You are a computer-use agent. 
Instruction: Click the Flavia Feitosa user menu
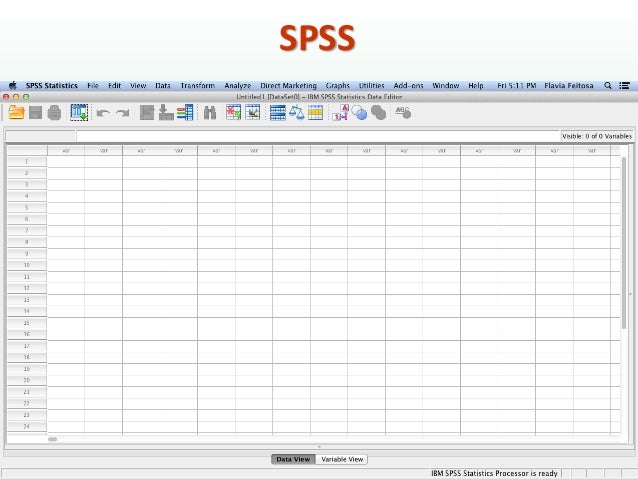coord(568,85)
